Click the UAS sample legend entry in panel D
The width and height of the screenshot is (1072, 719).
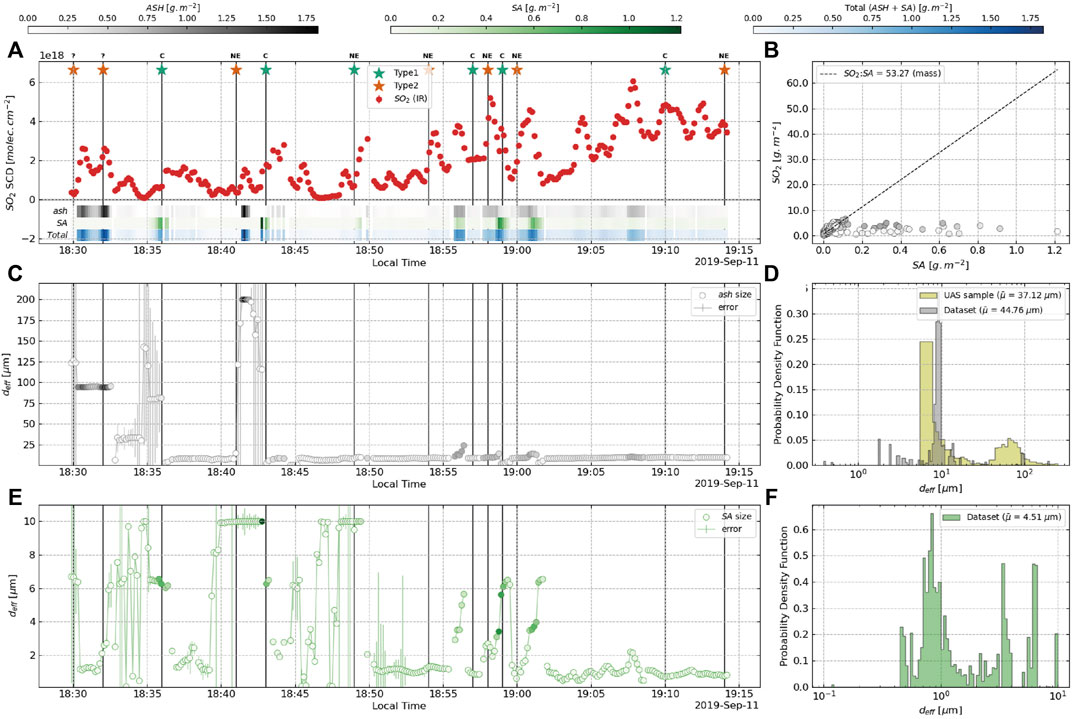[x=991, y=295]
